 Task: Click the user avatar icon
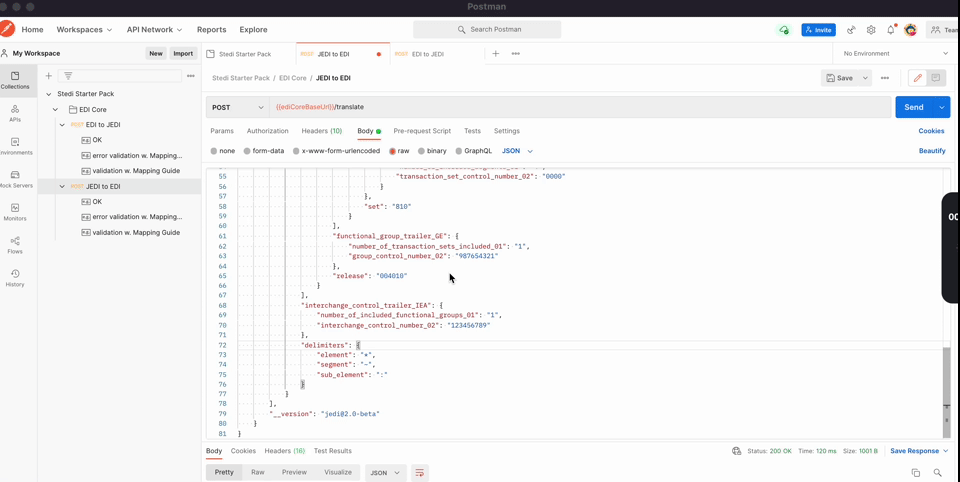(910, 29)
